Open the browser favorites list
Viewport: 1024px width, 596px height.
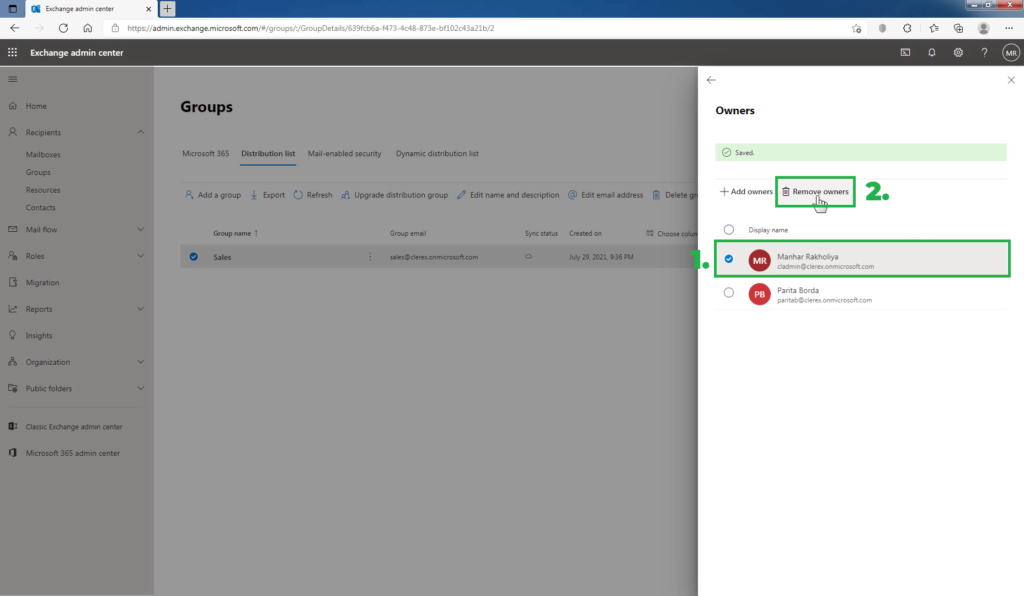click(934, 28)
